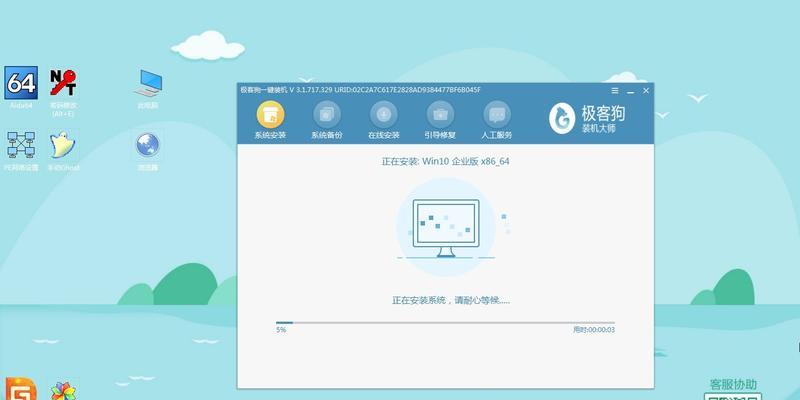Click the 极客狗 装机大师 logo

[x=587, y=119]
